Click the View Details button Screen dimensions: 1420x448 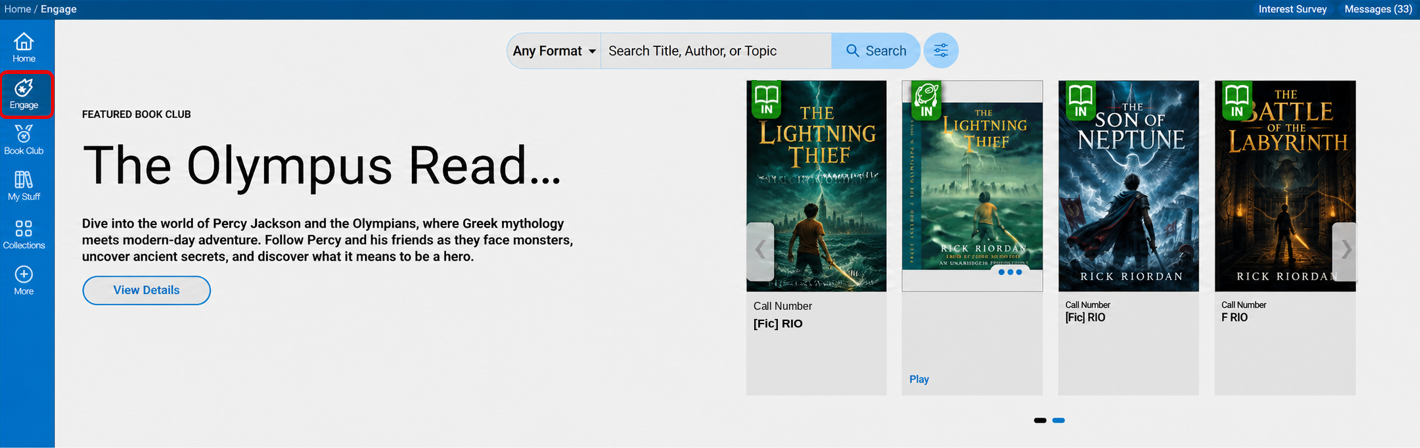point(146,290)
